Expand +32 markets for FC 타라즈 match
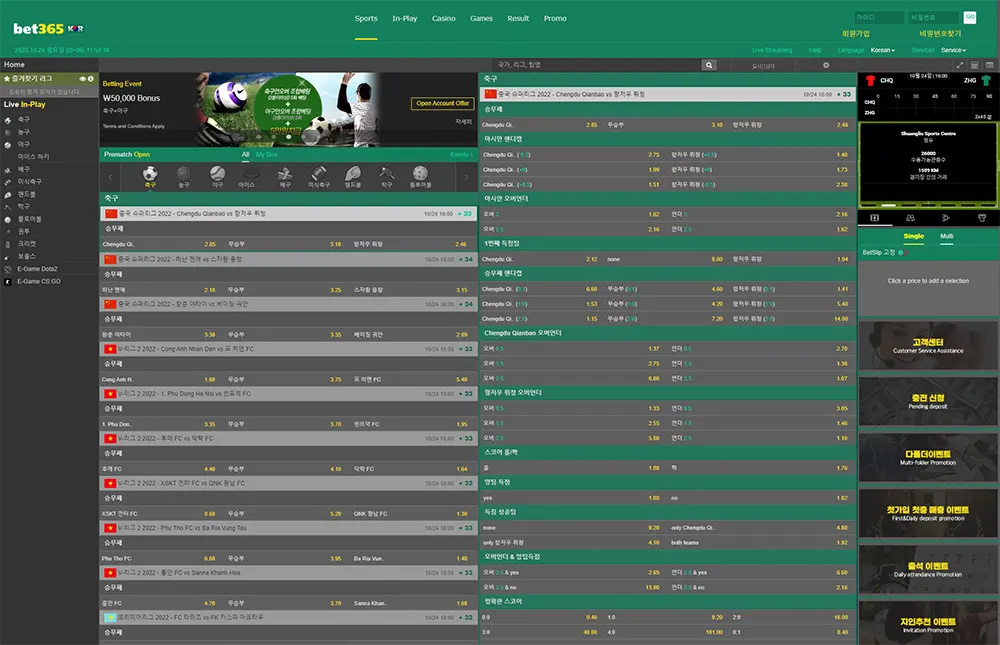 466,618
